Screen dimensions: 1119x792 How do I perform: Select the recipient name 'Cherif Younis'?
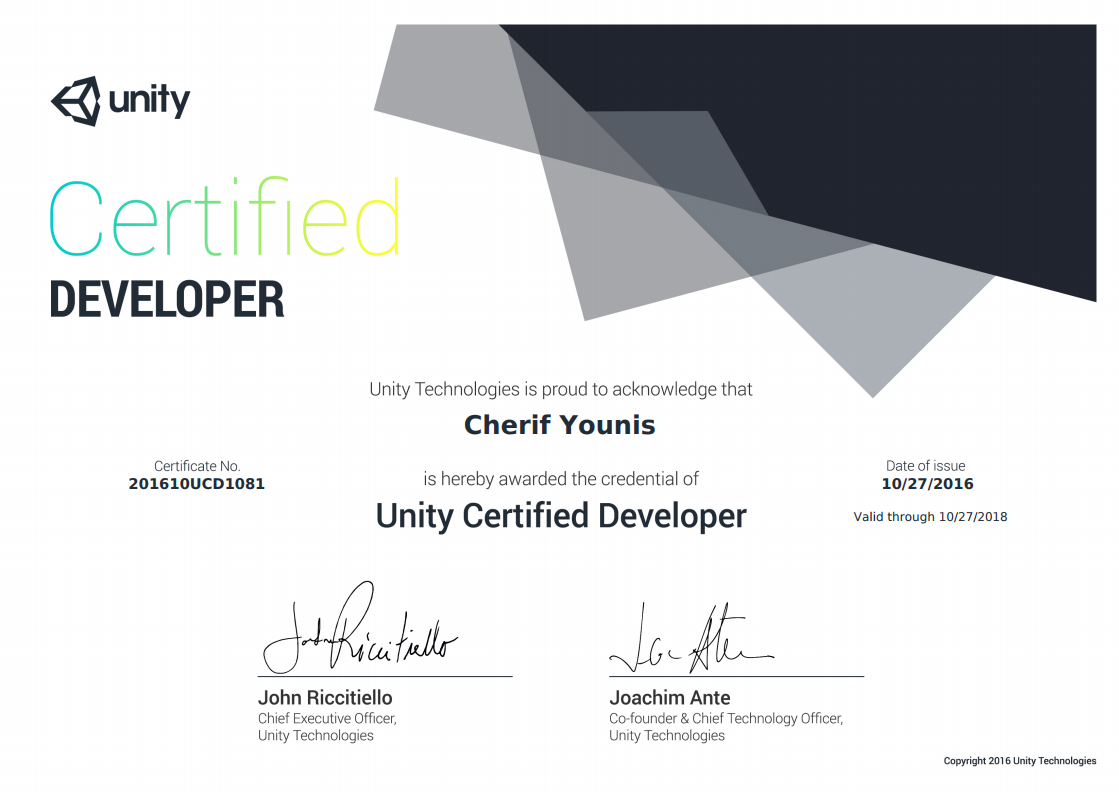click(x=560, y=425)
